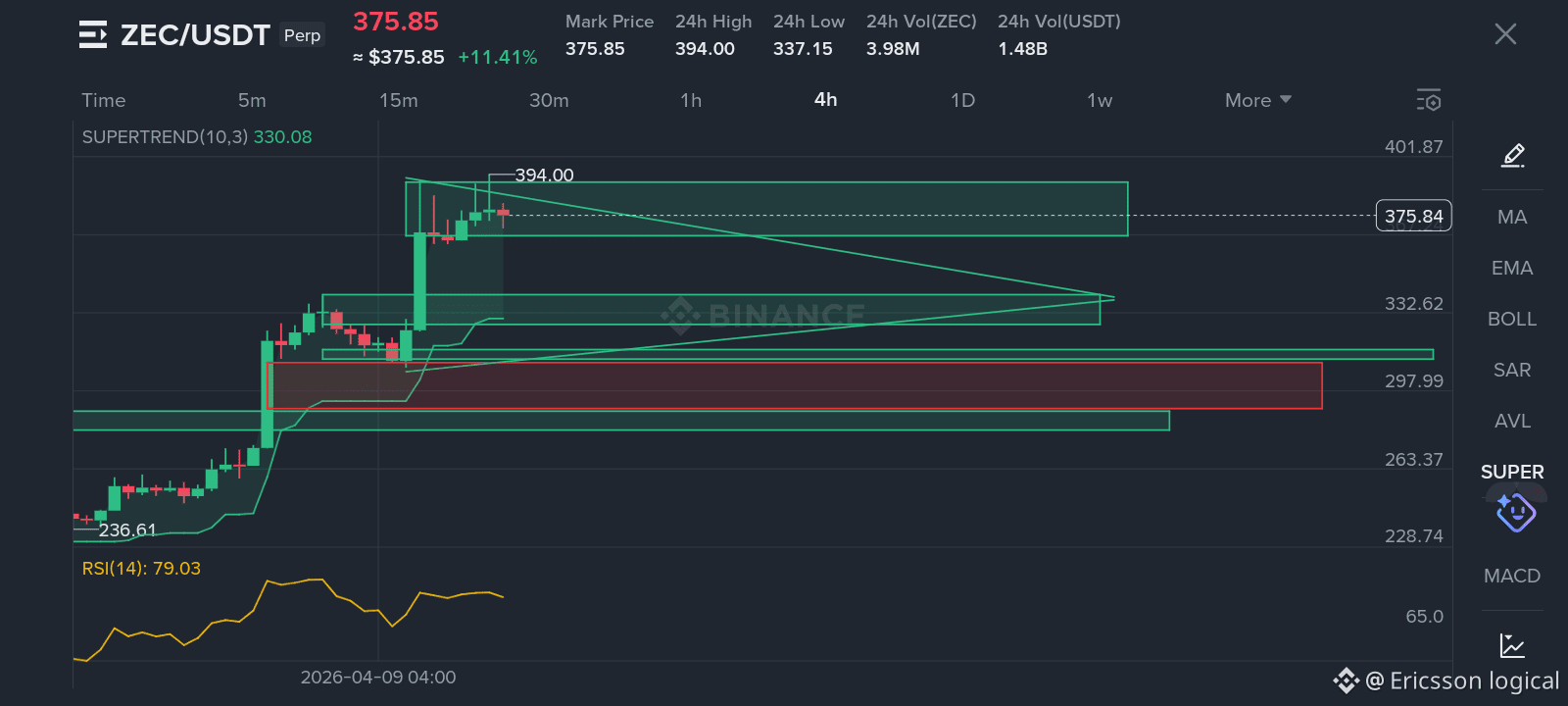The height and width of the screenshot is (706, 1568).
Task: Toggle the EMA indicator
Action: (x=1512, y=268)
